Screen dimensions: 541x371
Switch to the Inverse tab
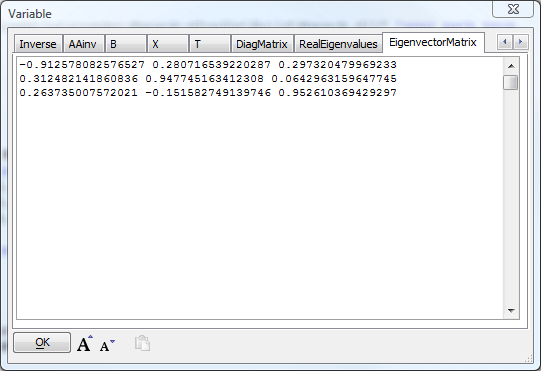[x=38, y=44]
